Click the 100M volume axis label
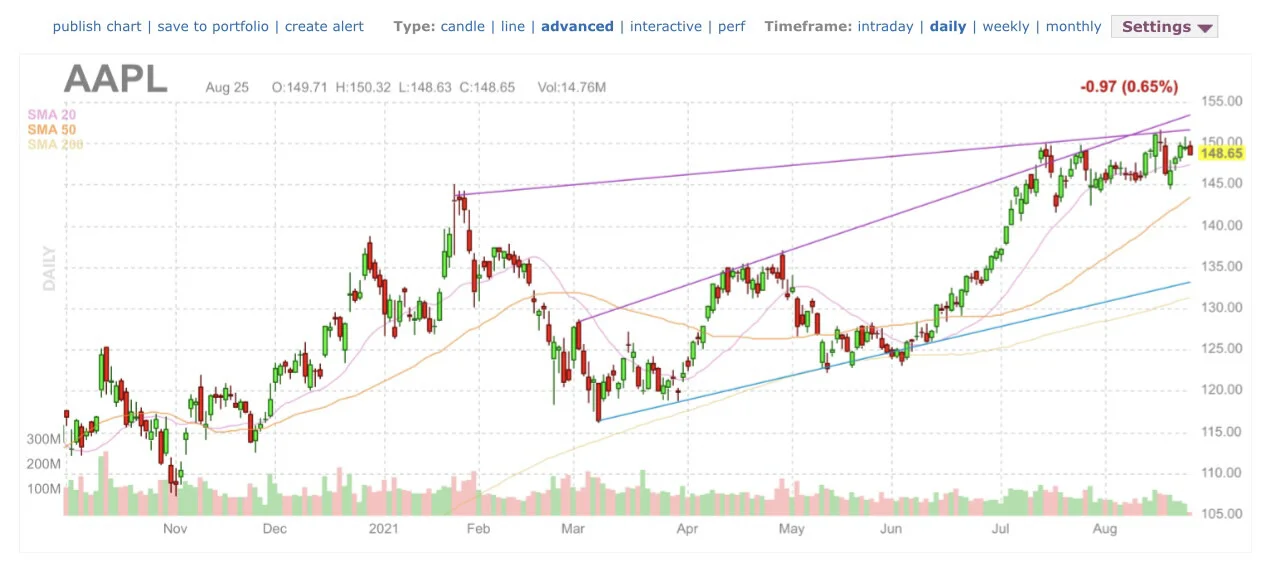The width and height of the screenshot is (1282, 562). coord(44,489)
